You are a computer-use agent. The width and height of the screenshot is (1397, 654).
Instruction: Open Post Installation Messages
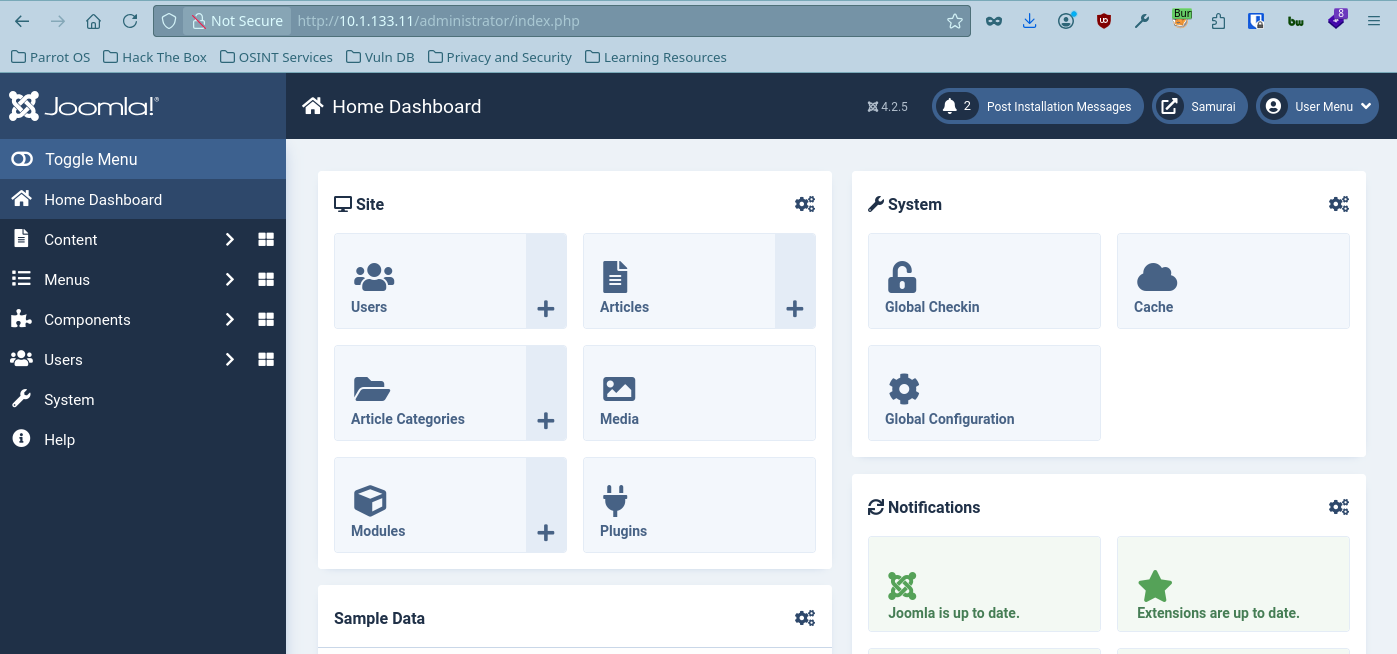point(1038,106)
